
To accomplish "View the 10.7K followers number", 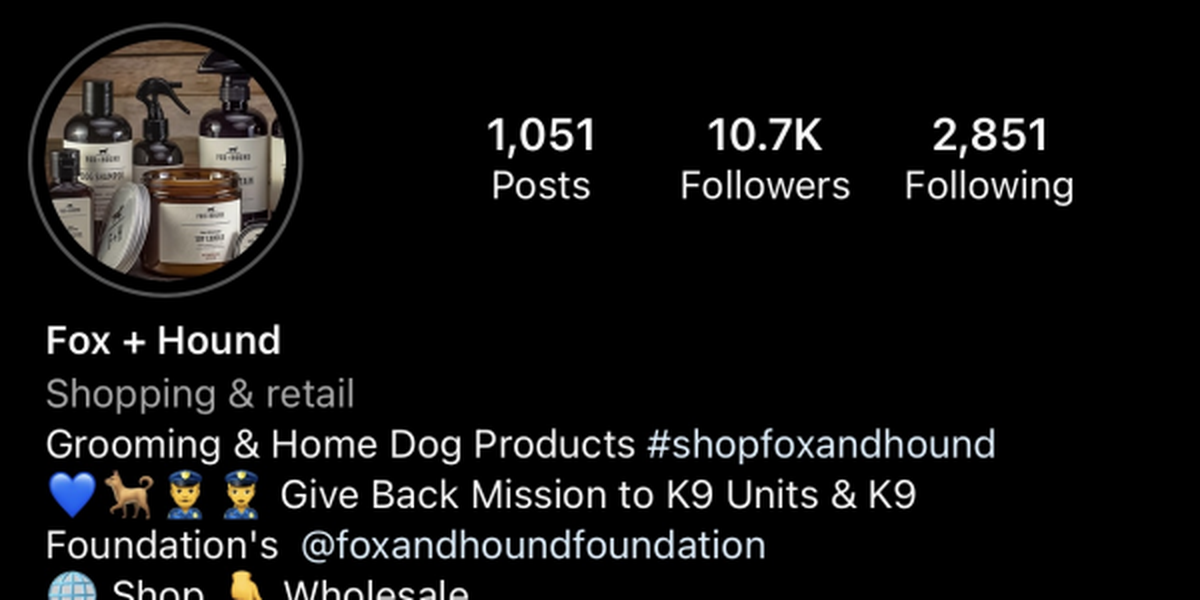I will [x=765, y=135].
